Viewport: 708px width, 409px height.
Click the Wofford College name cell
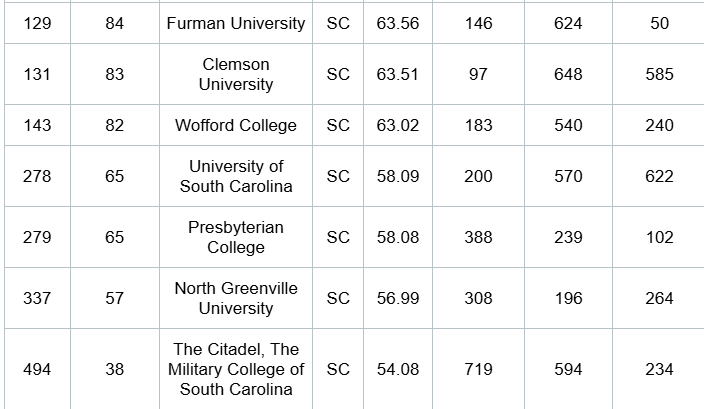click(236, 125)
